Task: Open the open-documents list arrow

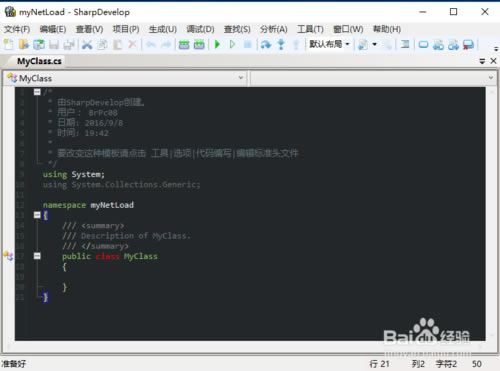Action: 482,61
